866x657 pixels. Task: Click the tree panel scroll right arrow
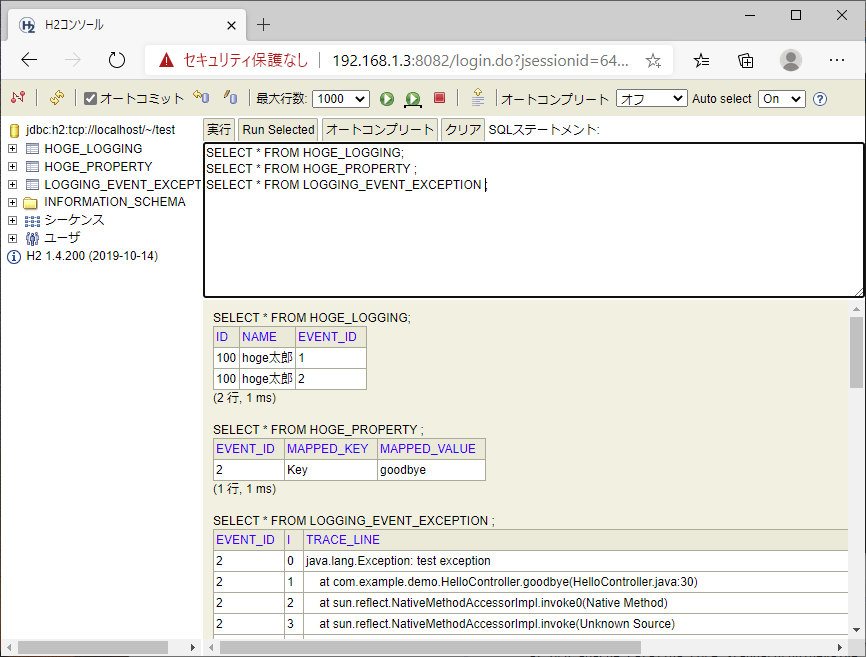[x=192, y=648]
